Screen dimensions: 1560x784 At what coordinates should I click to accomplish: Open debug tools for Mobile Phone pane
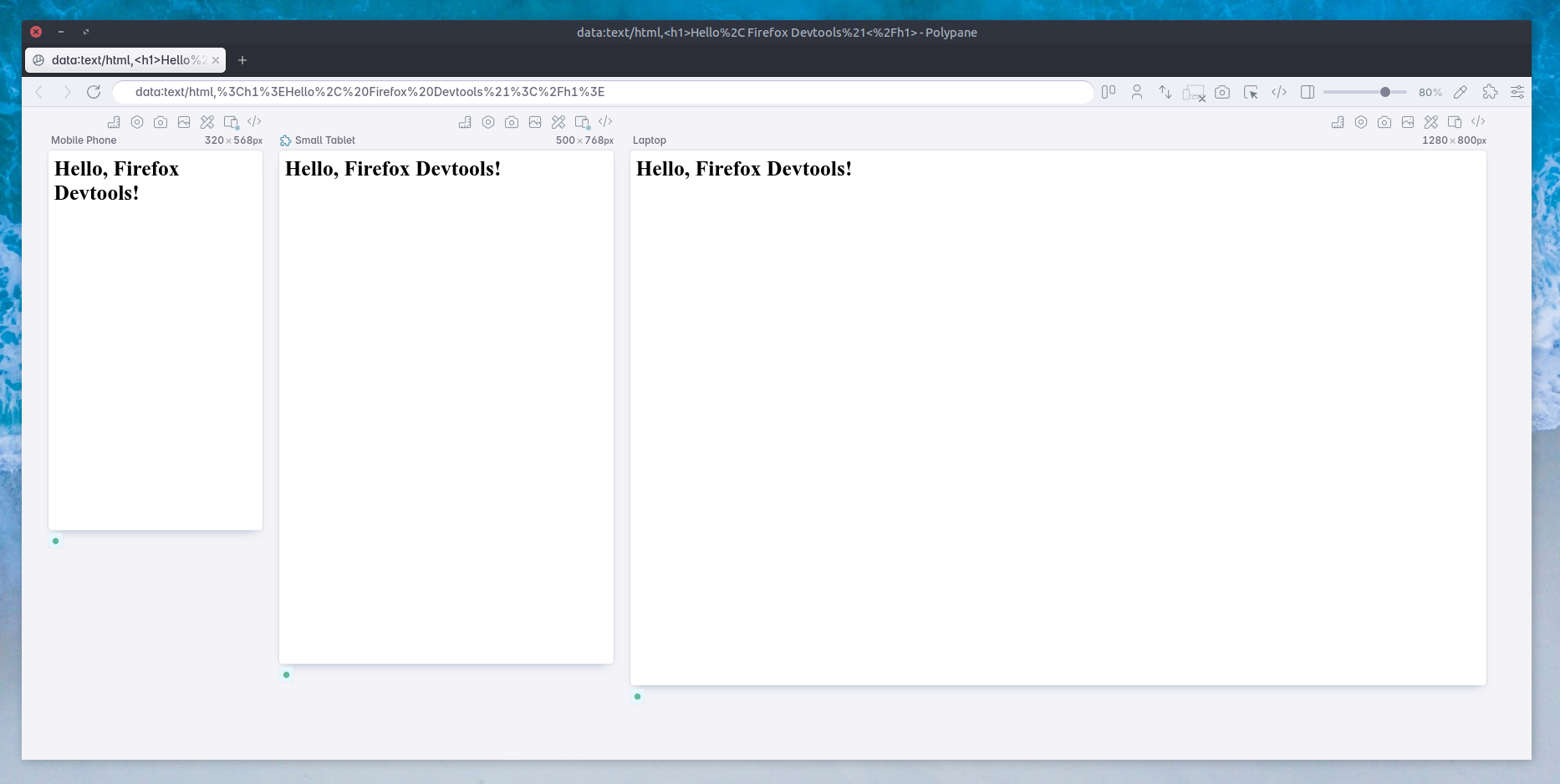click(207, 122)
